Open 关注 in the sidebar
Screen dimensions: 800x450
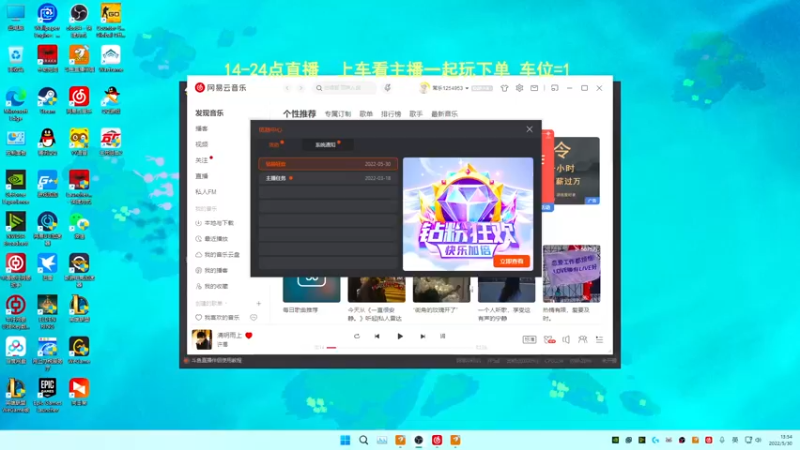click(x=202, y=160)
